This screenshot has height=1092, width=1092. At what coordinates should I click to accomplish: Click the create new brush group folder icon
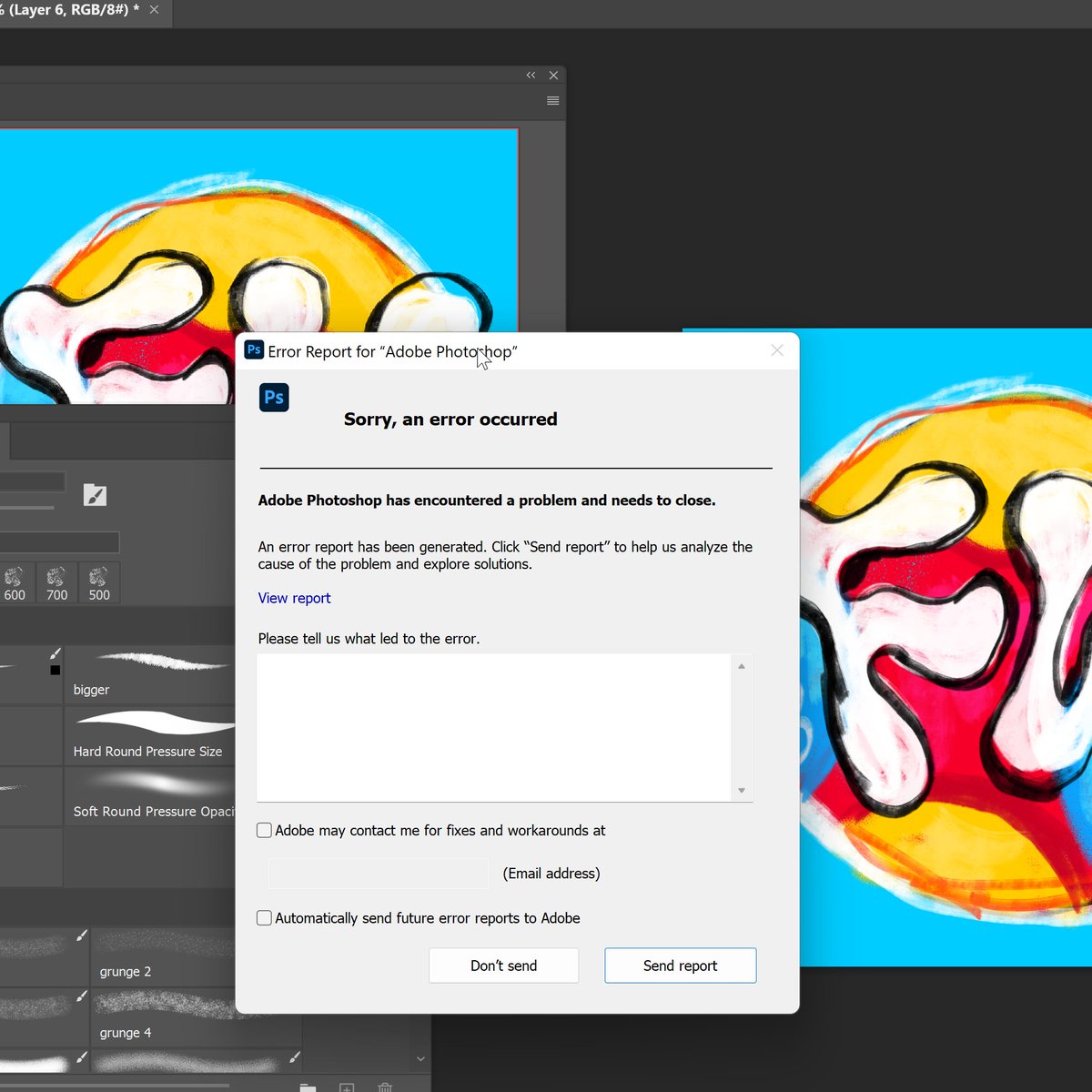click(x=308, y=1088)
